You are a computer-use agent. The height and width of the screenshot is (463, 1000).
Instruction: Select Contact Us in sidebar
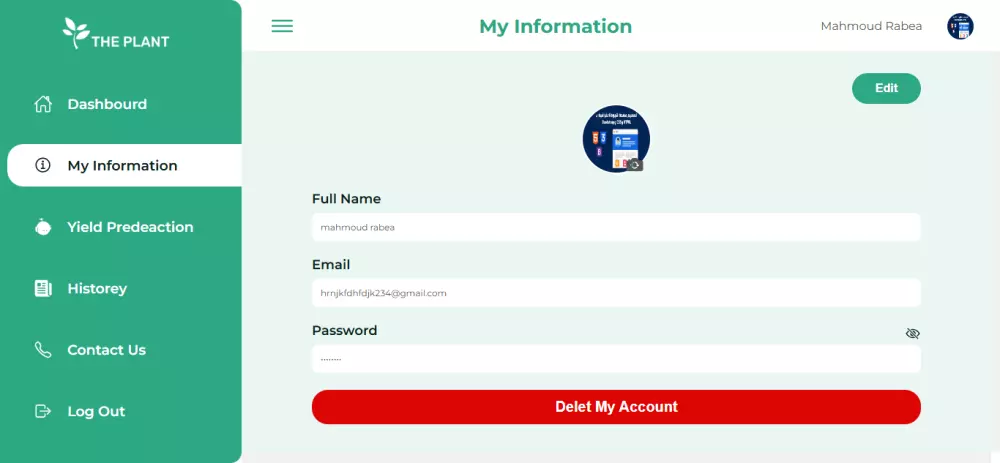click(x=107, y=349)
